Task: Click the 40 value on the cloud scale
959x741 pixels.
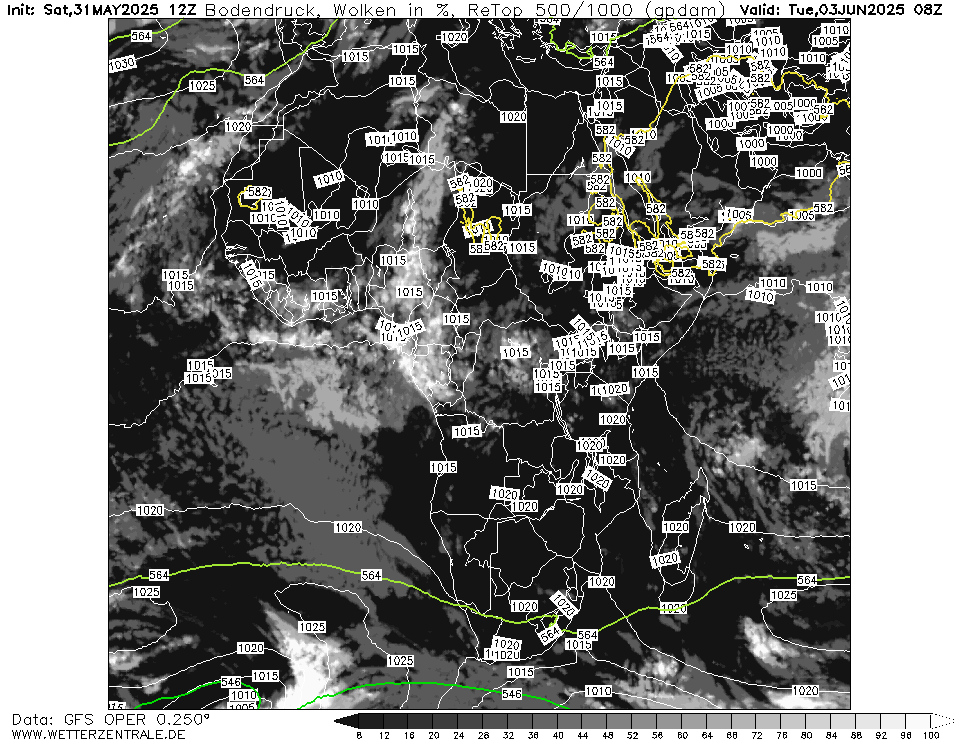Action: [558, 735]
